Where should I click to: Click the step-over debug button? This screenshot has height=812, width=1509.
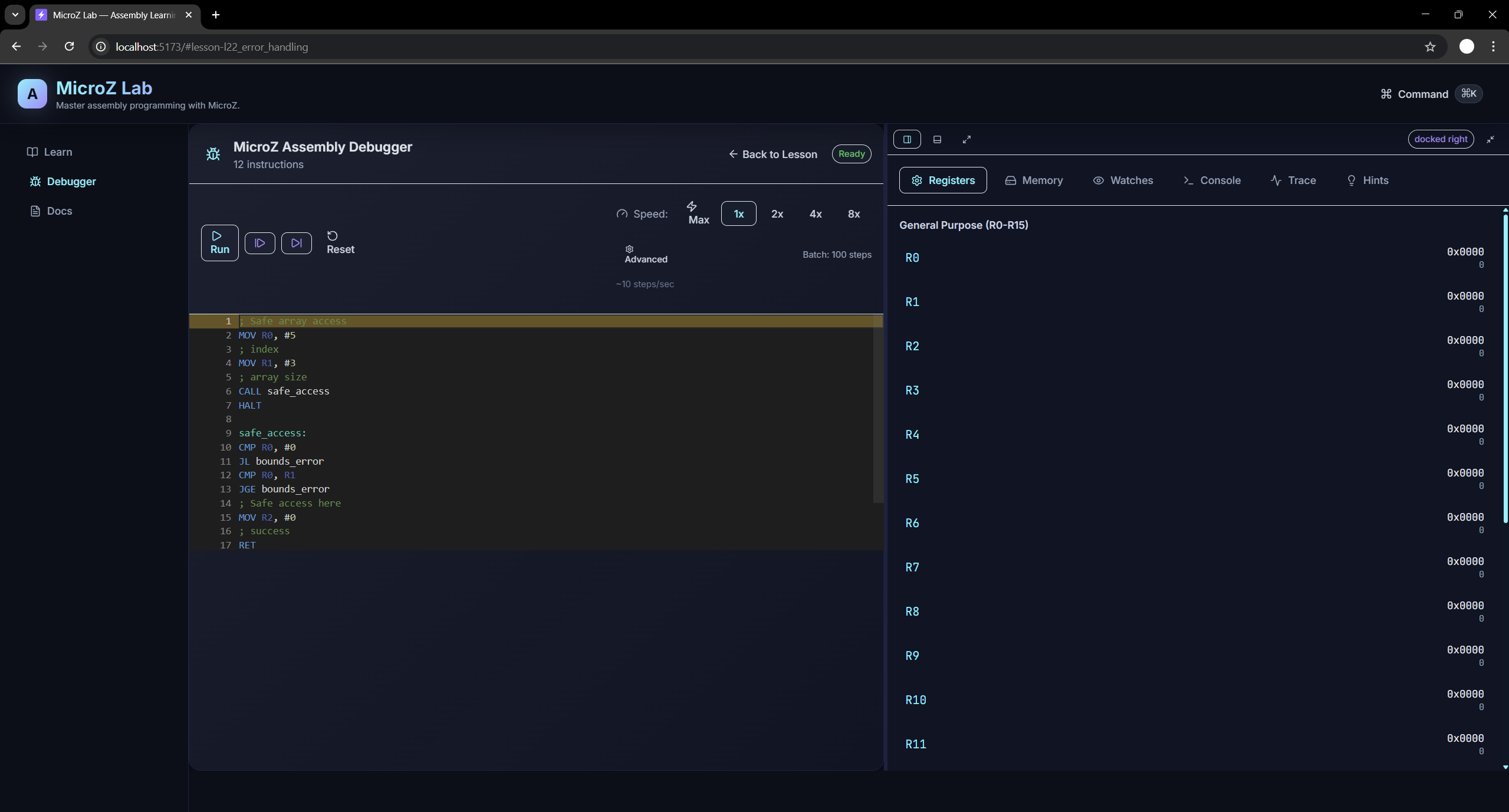[259, 243]
